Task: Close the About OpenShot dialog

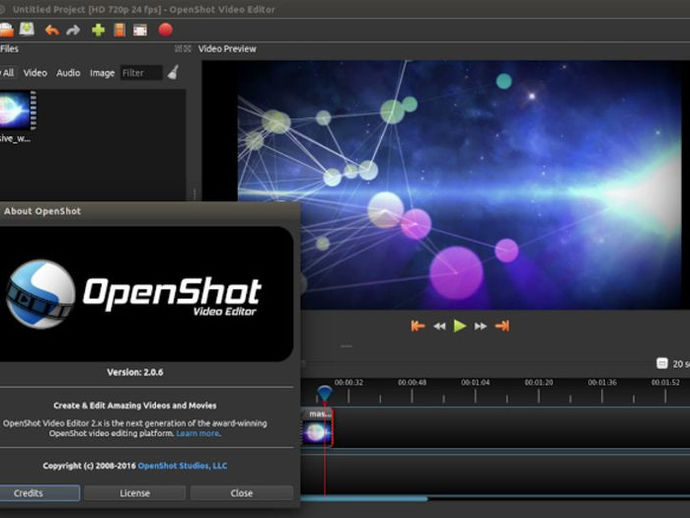Action: click(x=242, y=493)
